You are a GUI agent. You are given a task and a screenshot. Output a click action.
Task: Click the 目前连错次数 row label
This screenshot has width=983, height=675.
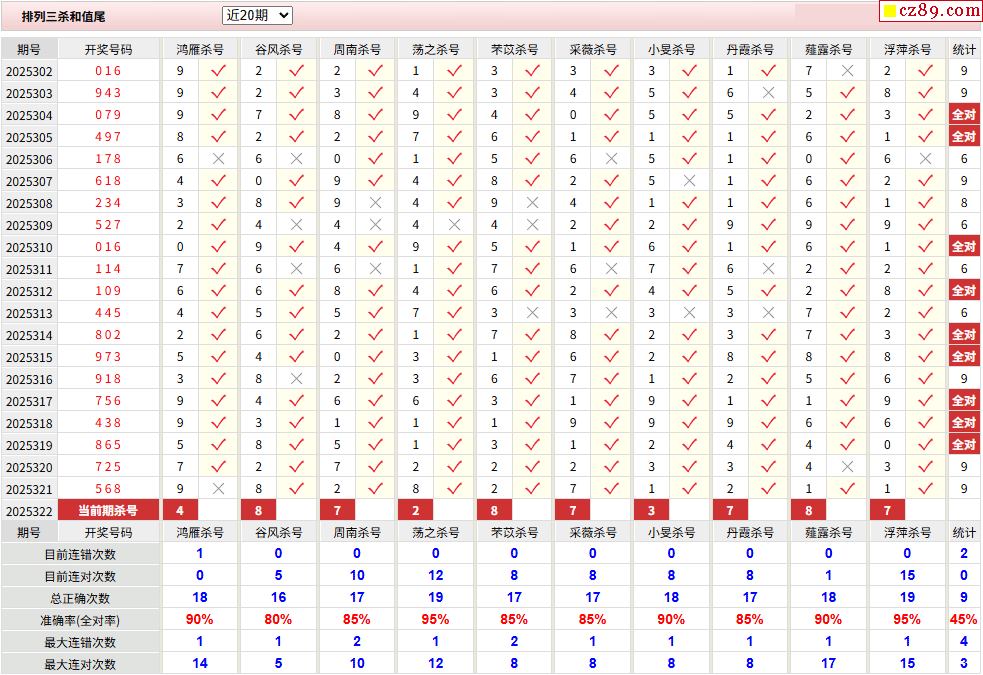tap(80, 554)
